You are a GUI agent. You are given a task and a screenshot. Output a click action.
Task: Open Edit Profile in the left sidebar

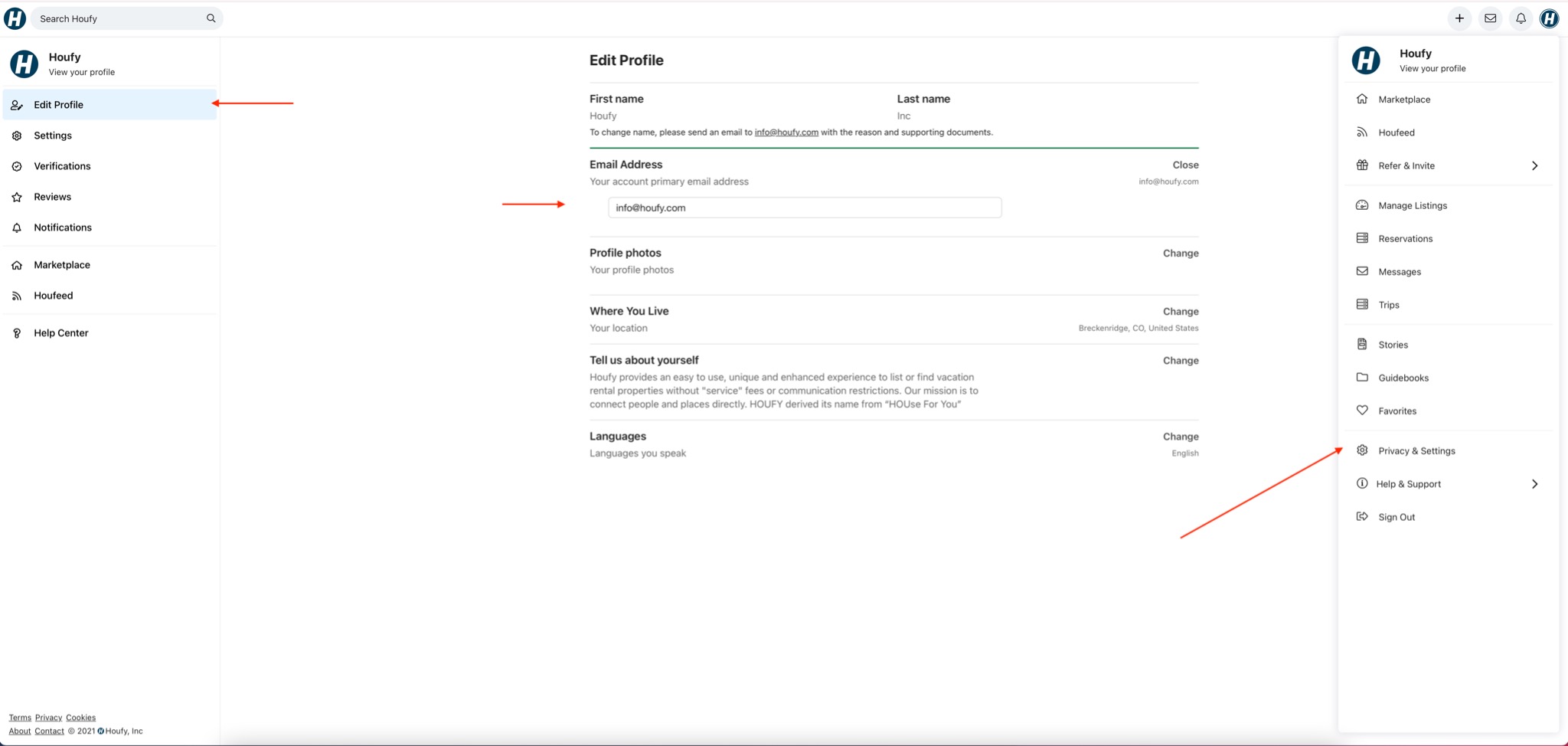pos(109,105)
